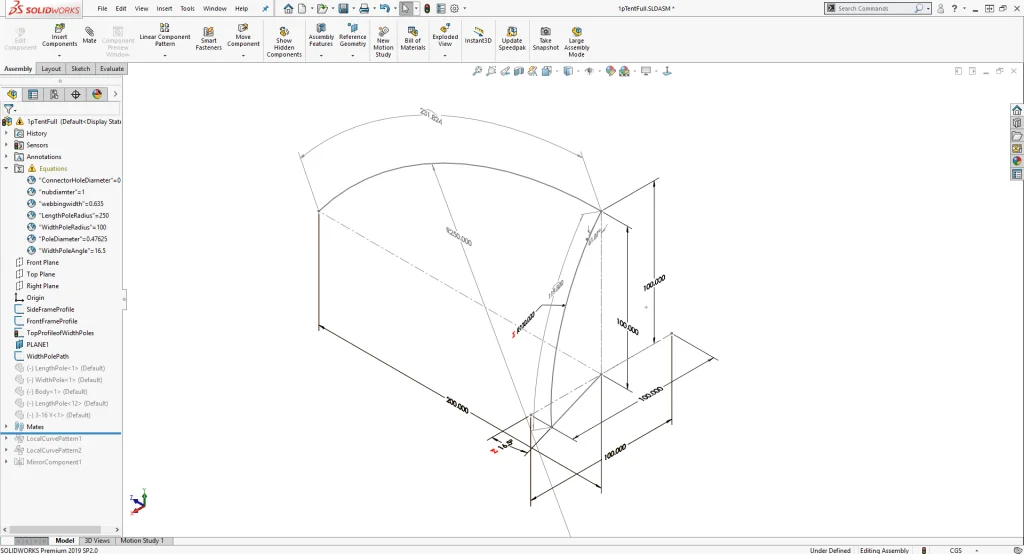Click Take Snapshot in the toolbar

(545, 37)
